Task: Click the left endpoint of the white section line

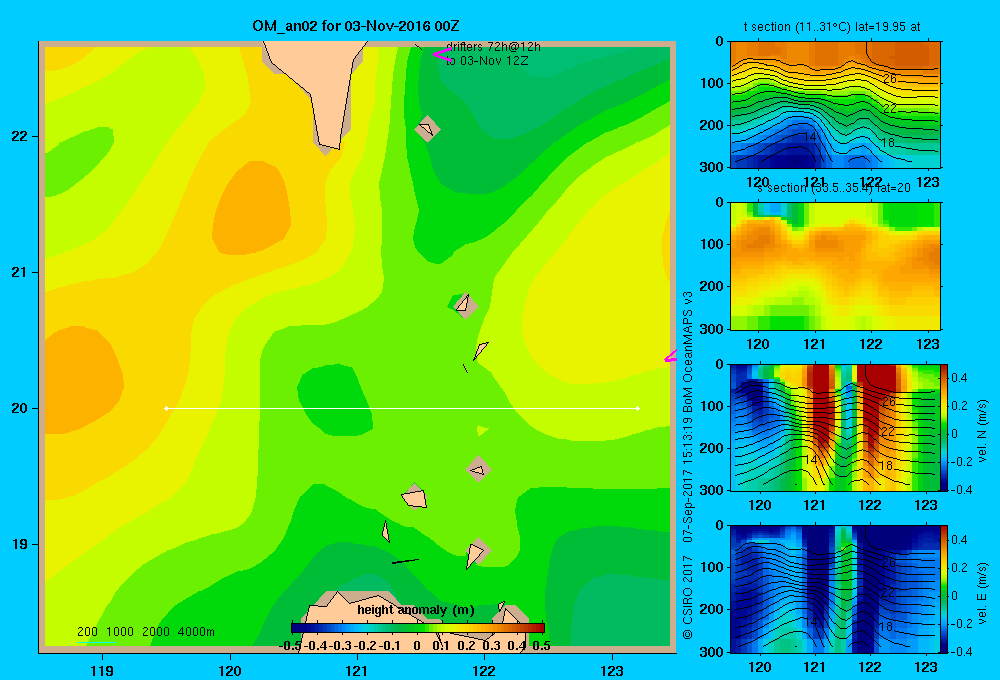Action: click(x=166, y=408)
